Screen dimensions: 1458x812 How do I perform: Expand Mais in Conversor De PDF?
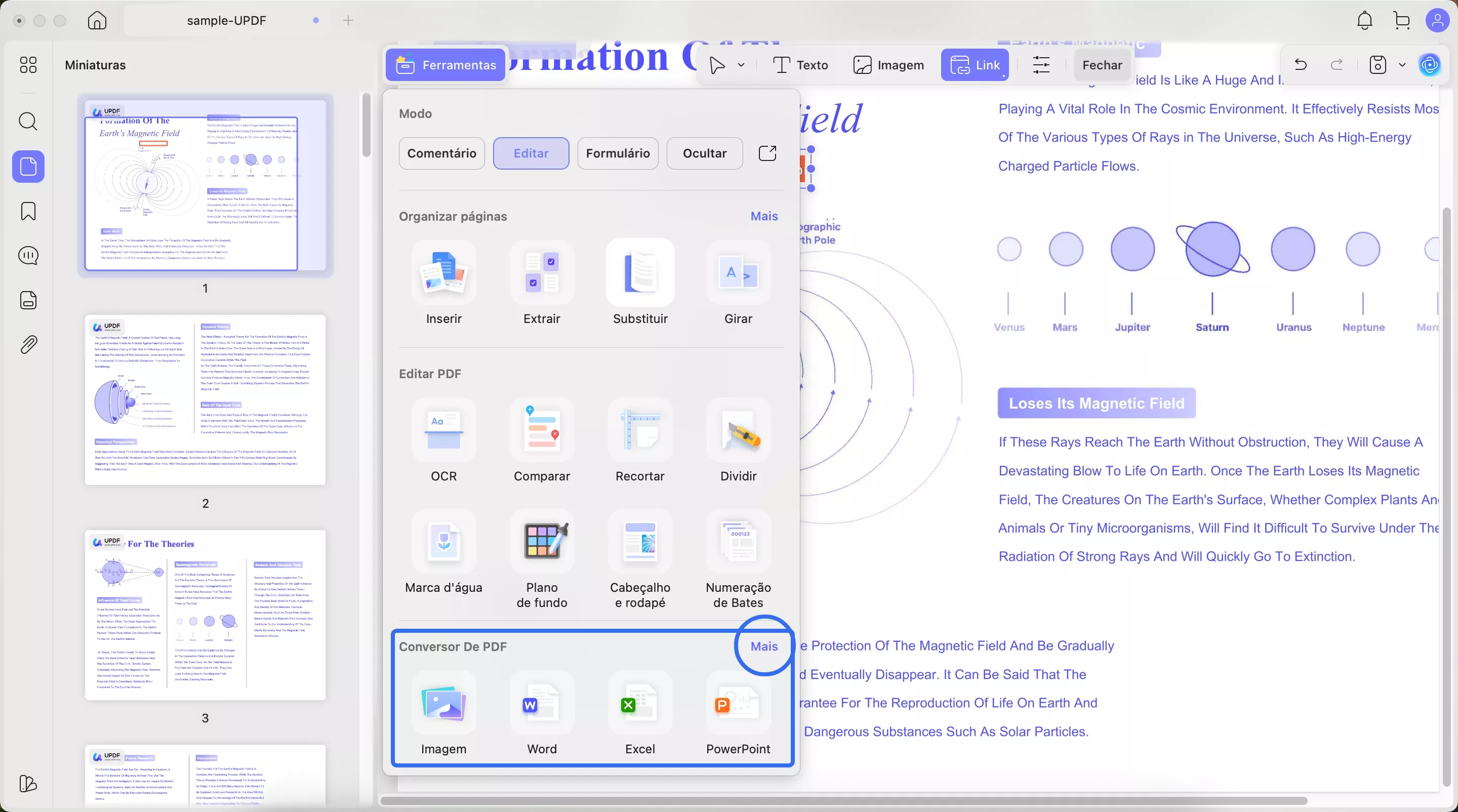[763, 646]
